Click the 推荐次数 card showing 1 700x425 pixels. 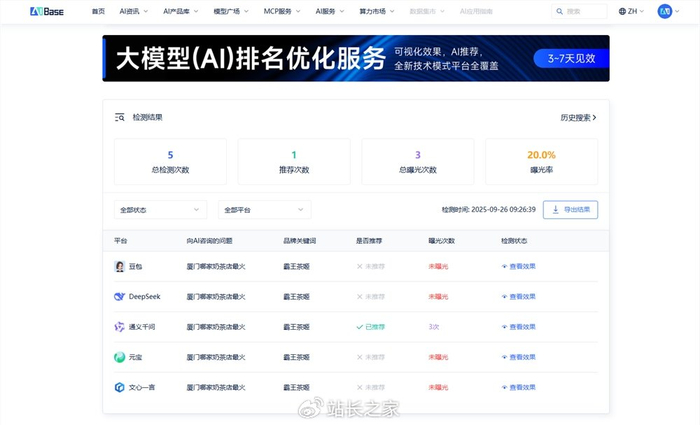tap(294, 161)
